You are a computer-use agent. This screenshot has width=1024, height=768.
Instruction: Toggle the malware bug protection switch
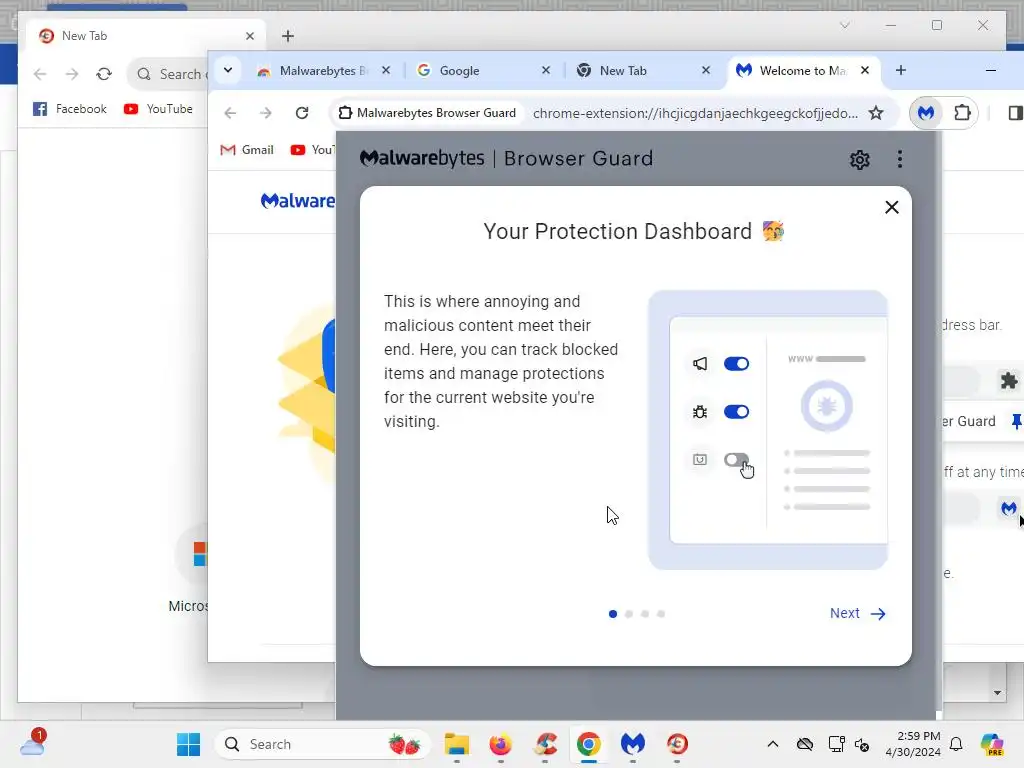[x=736, y=411]
